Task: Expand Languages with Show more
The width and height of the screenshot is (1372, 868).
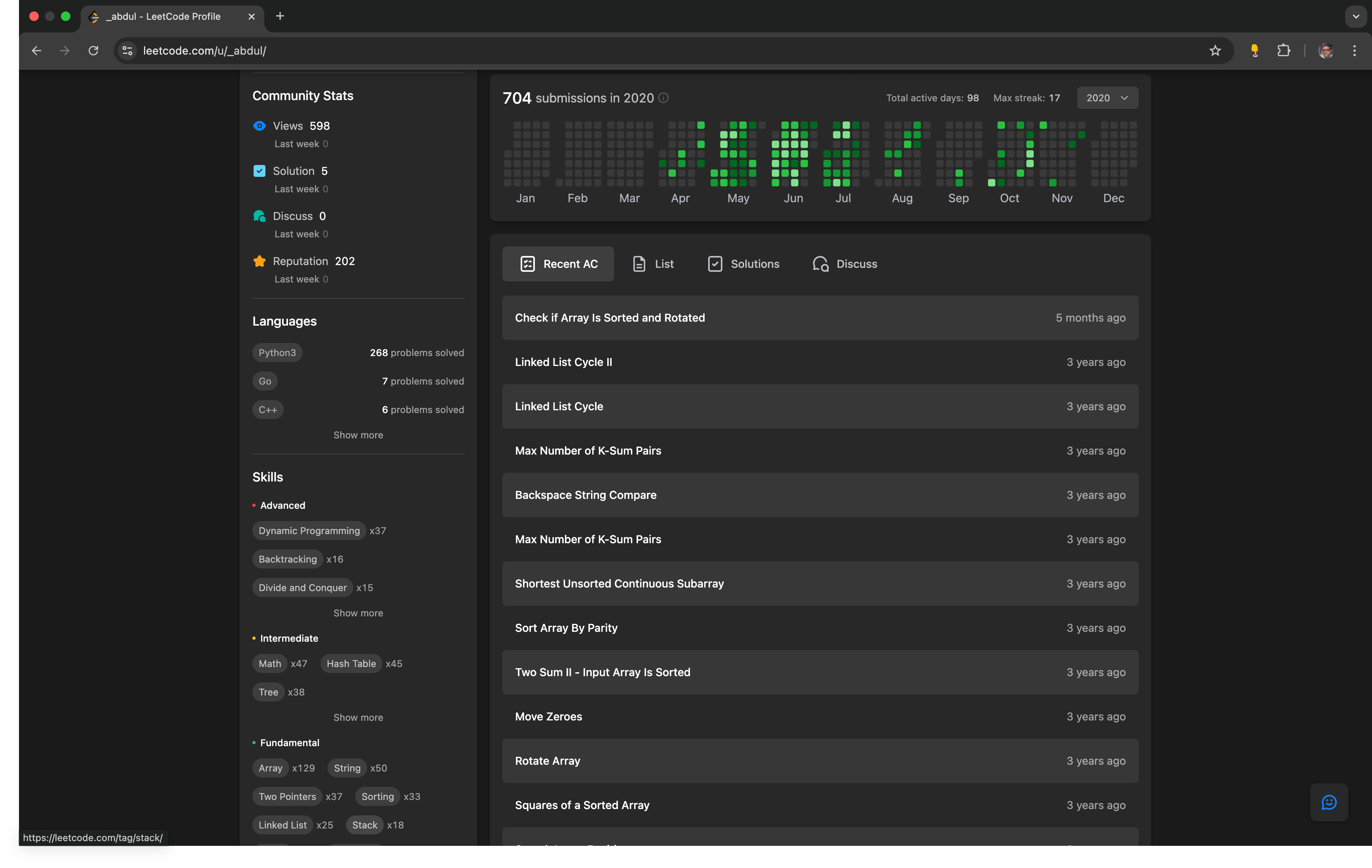Action: (358, 435)
